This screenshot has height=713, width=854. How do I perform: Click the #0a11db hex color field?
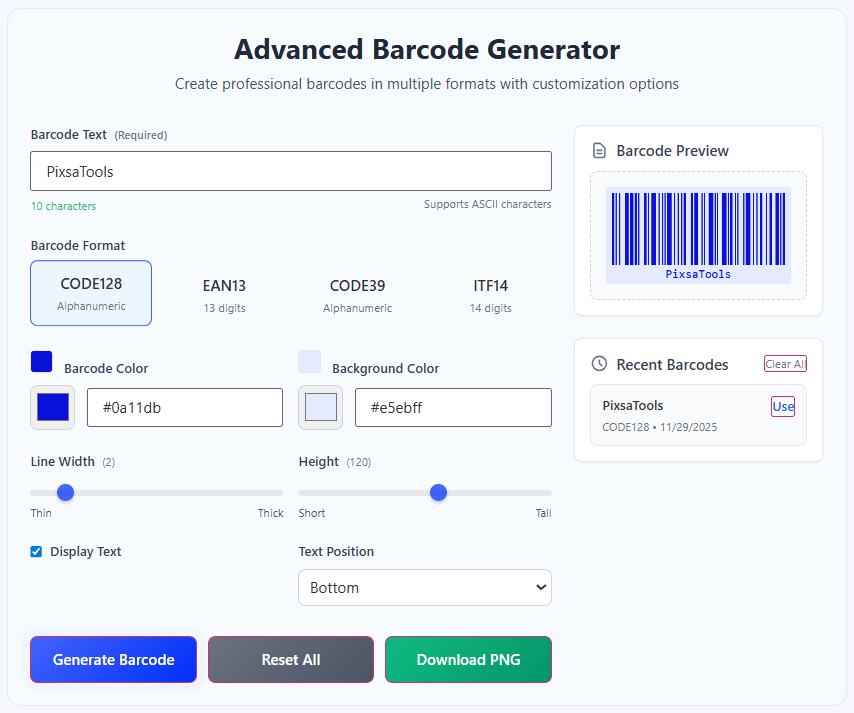point(185,407)
